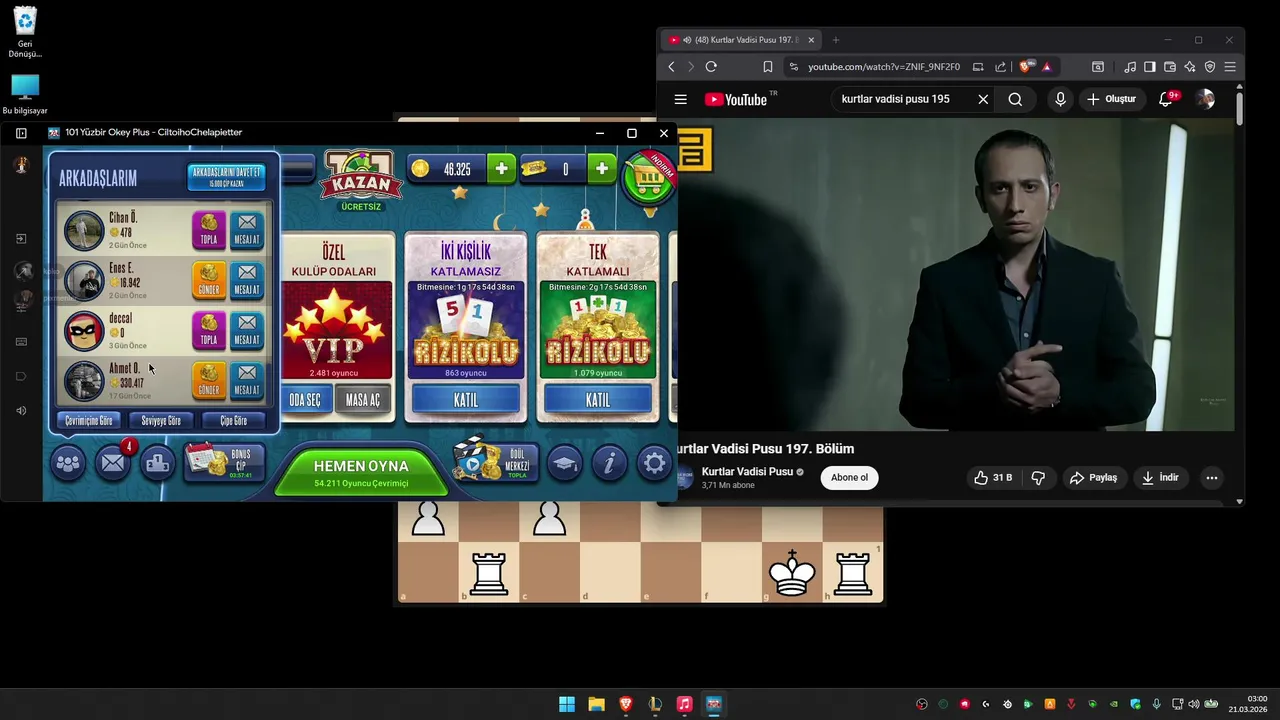The image size is (1280, 720).
Task: Sort friends by Çipe Göre
Action: [x=234, y=421]
